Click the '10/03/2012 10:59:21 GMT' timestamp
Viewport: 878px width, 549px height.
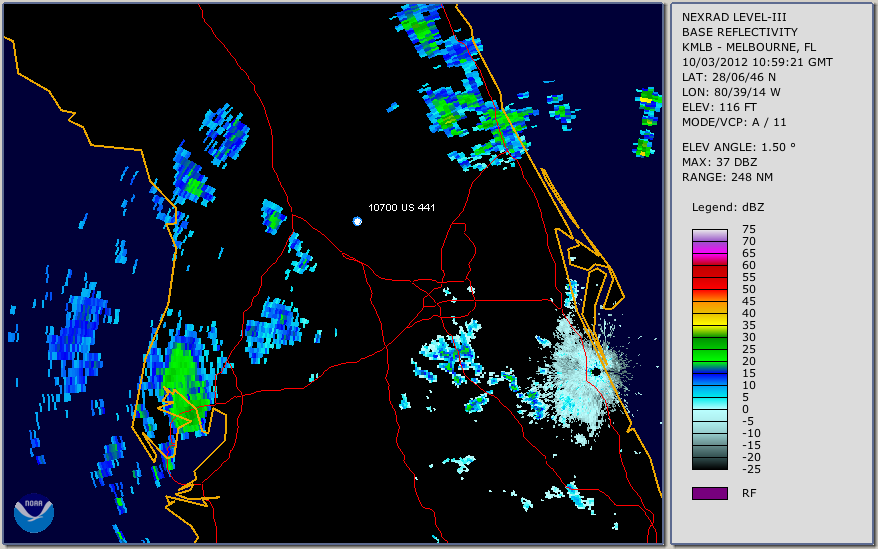[x=757, y=62]
